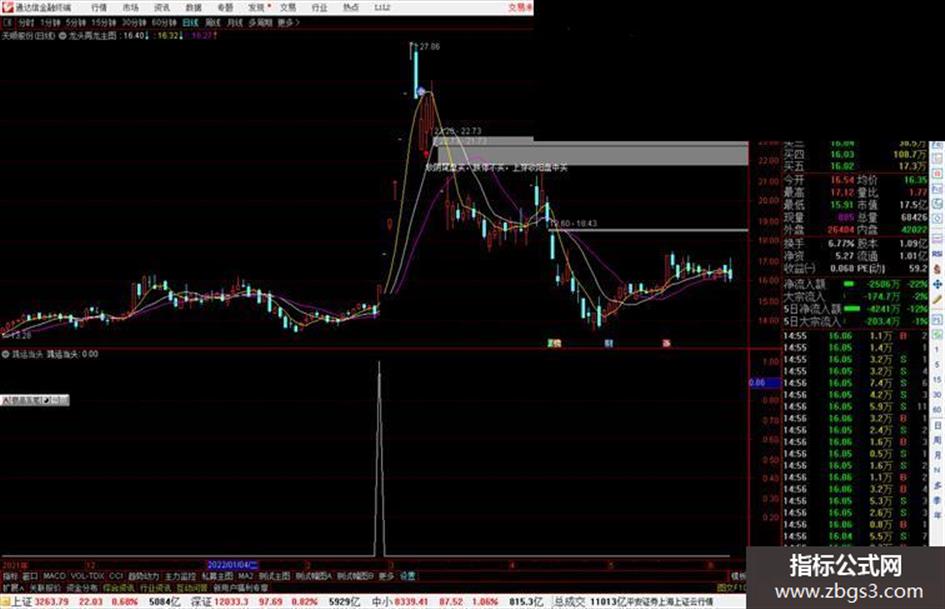
Task: Click the 上证 3263.79 index in status bar
Action: tap(40, 601)
